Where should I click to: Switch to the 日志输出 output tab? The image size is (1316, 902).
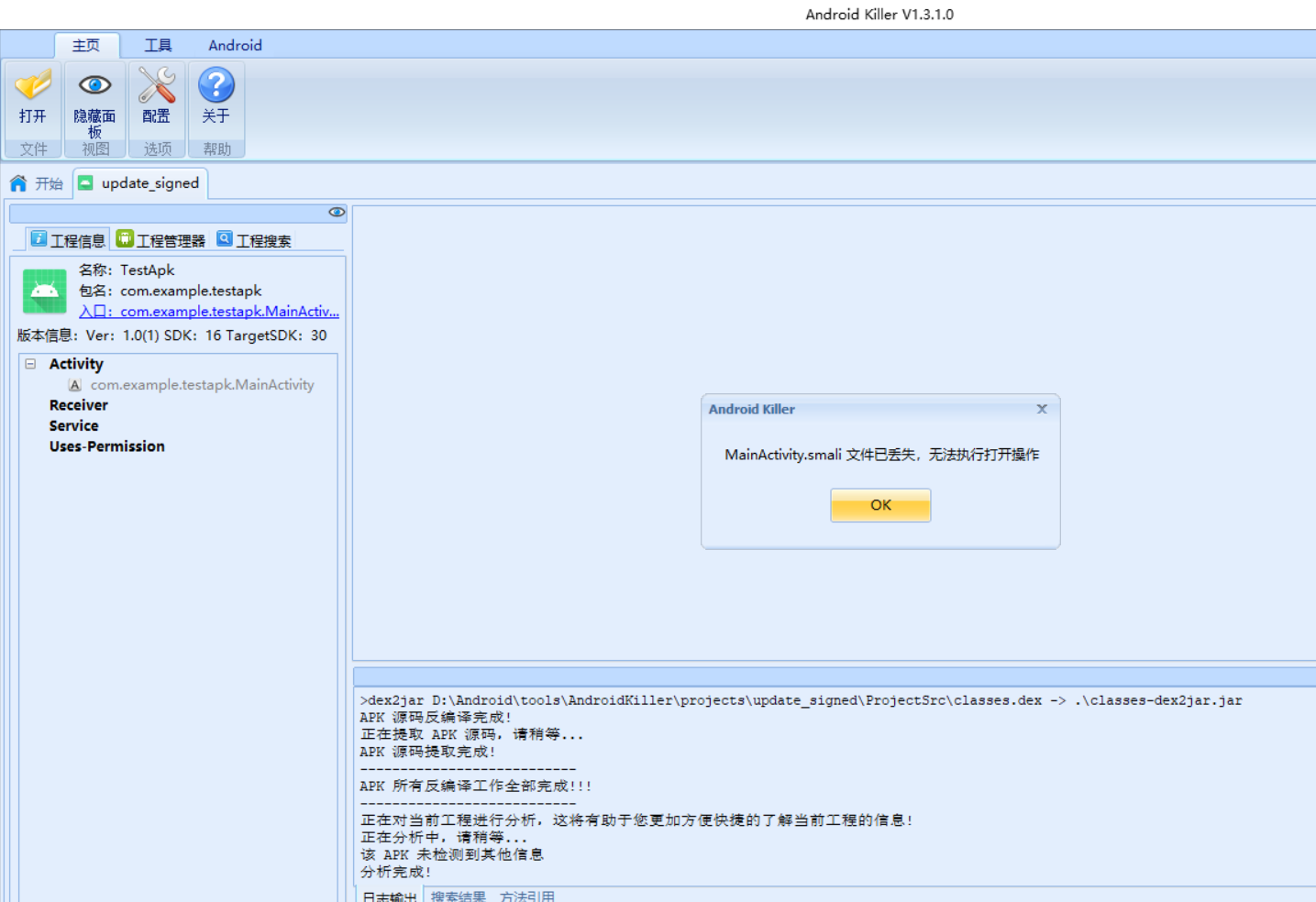click(389, 896)
